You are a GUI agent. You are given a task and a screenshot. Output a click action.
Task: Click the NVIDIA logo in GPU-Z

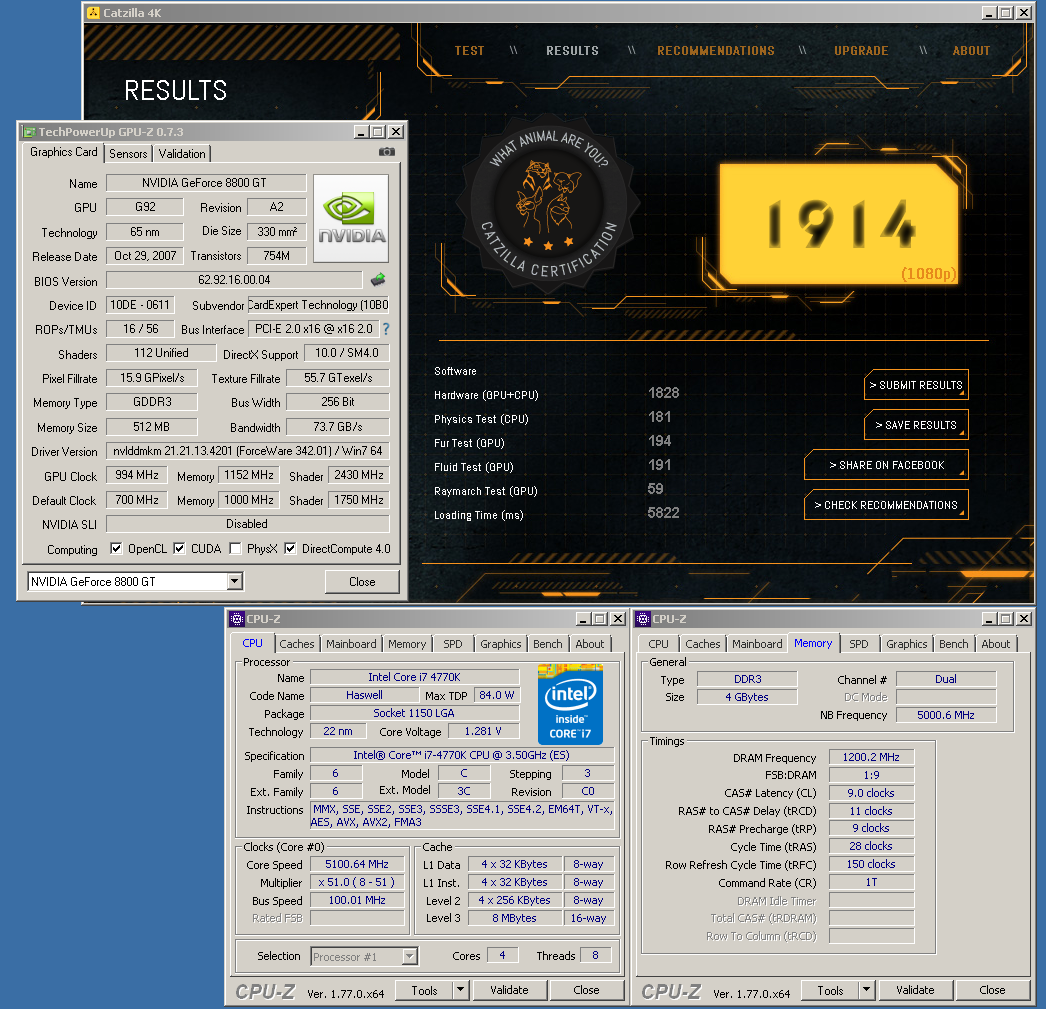coord(351,218)
